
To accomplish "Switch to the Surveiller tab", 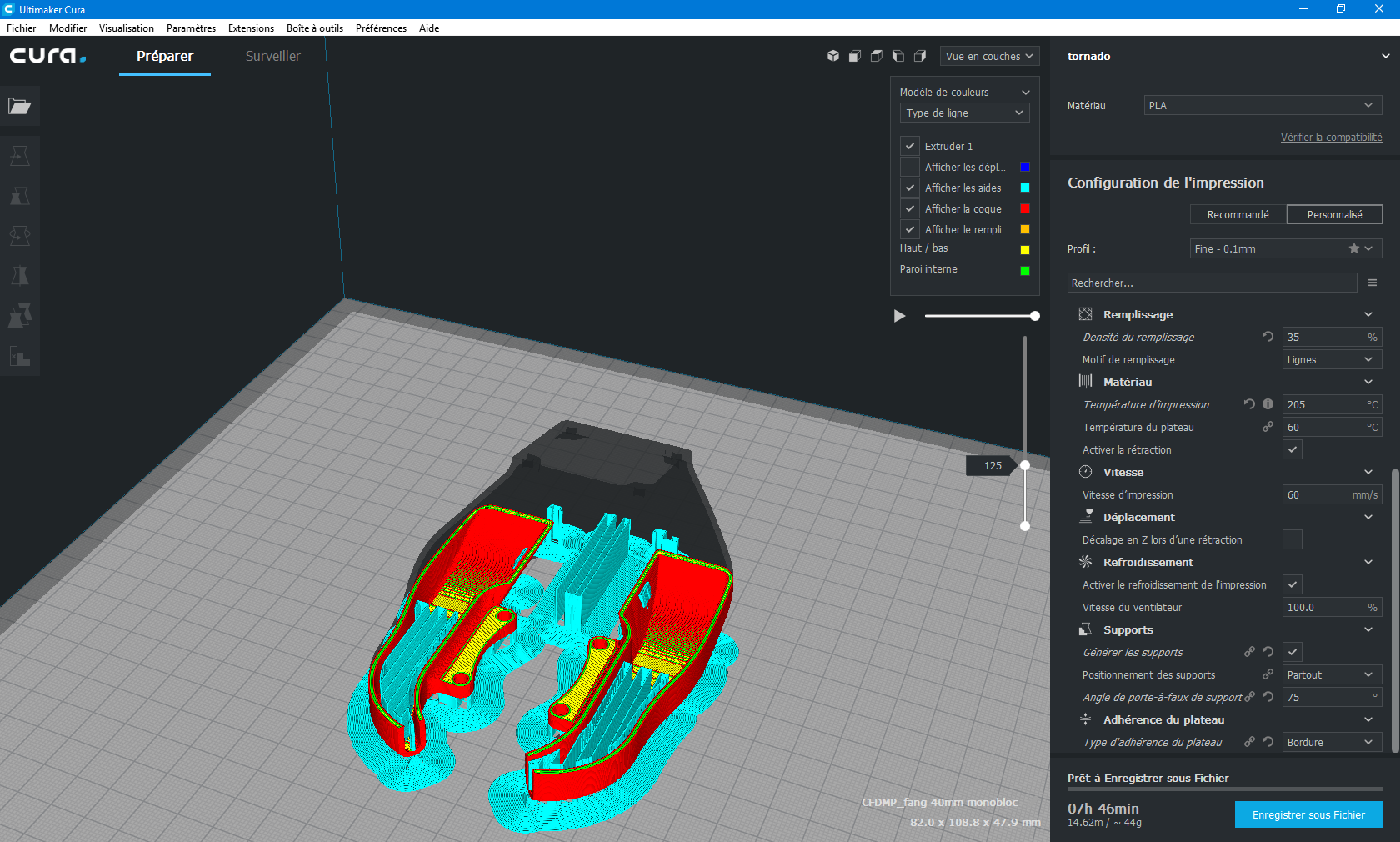I will [x=272, y=56].
